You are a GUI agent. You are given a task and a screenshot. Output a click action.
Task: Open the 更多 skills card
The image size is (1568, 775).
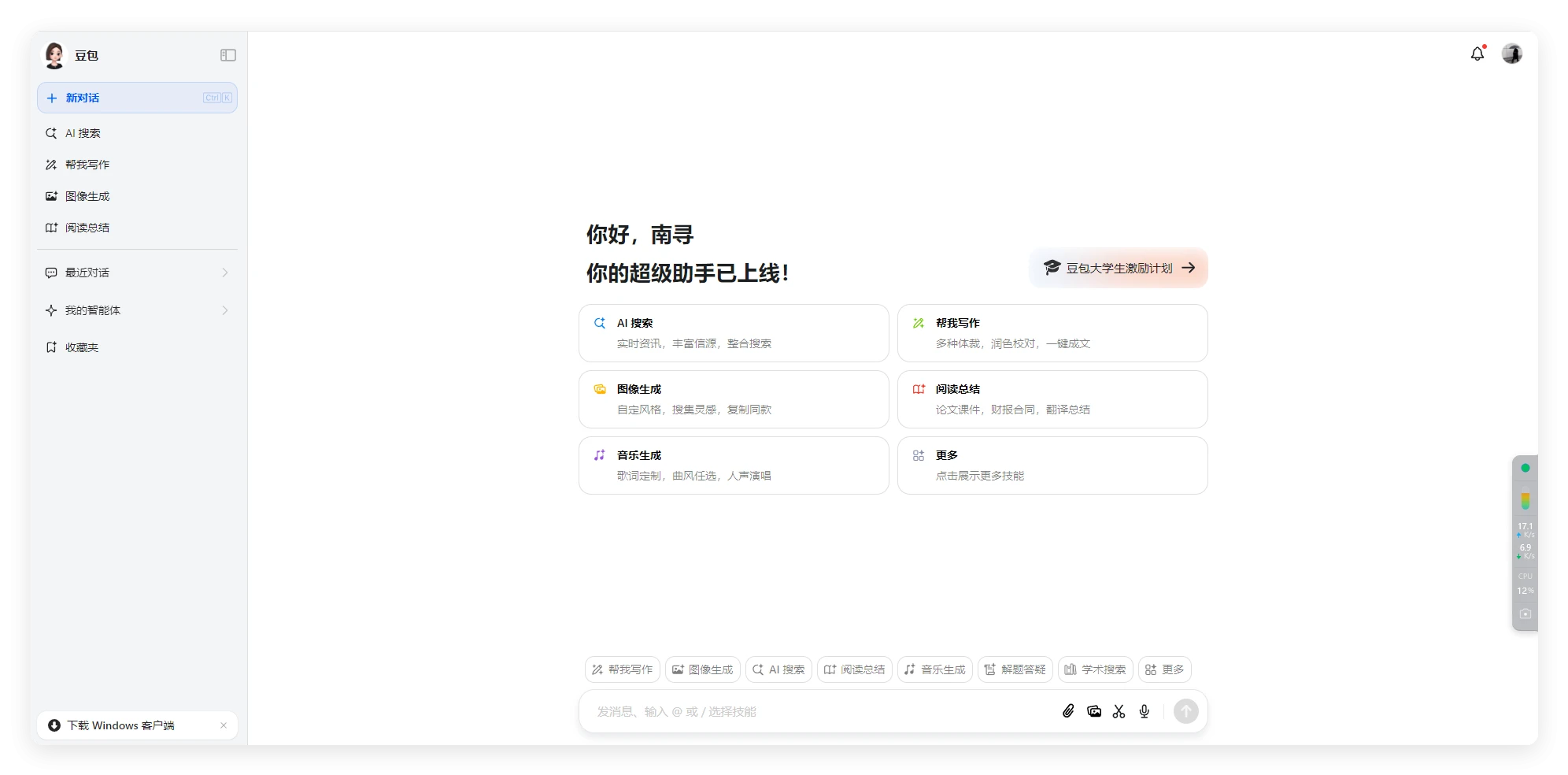pos(1052,465)
